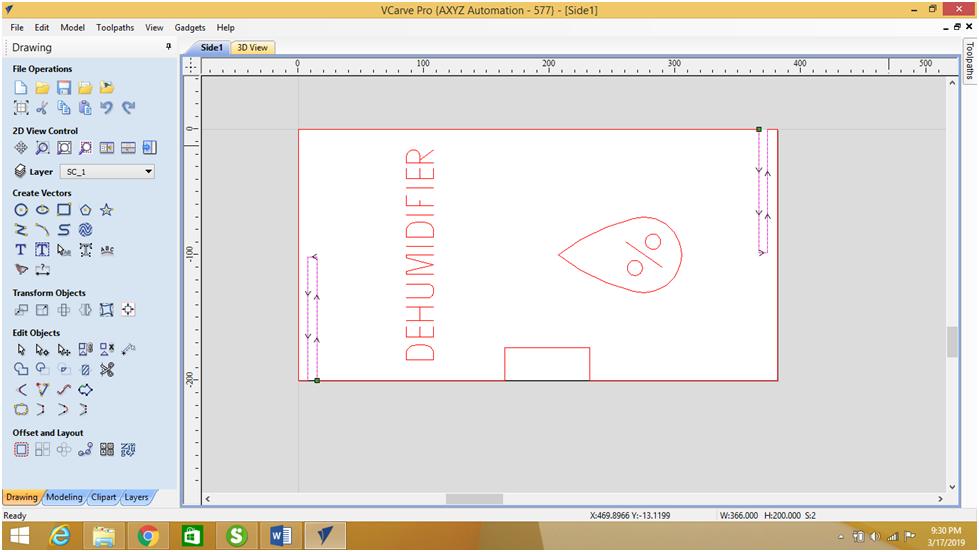The height and width of the screenshot is (552, 979).
Task: Cut selection with the scissors icon
Action: pyautogui.click(x=42, y=107)
